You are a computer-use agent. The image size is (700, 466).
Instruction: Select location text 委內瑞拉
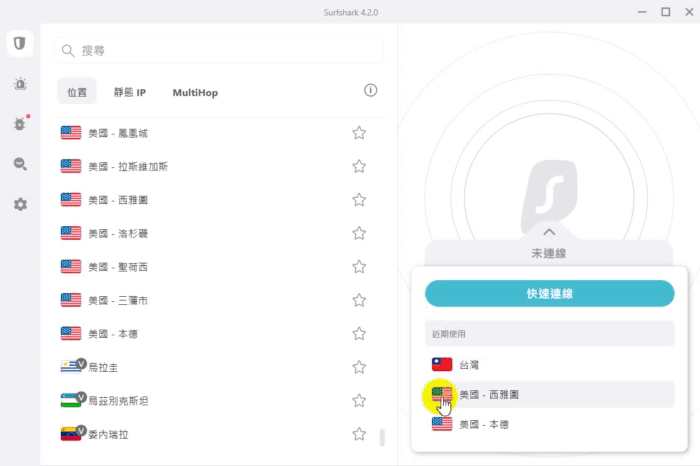[x=108, y=434]
